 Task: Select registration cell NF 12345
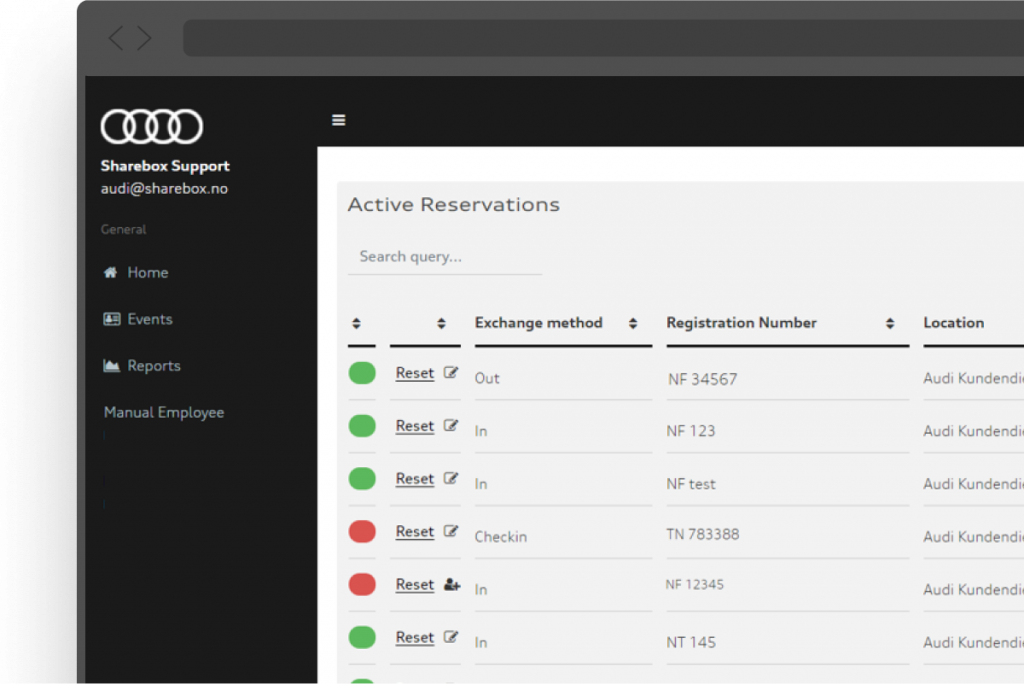click(695, 585)
